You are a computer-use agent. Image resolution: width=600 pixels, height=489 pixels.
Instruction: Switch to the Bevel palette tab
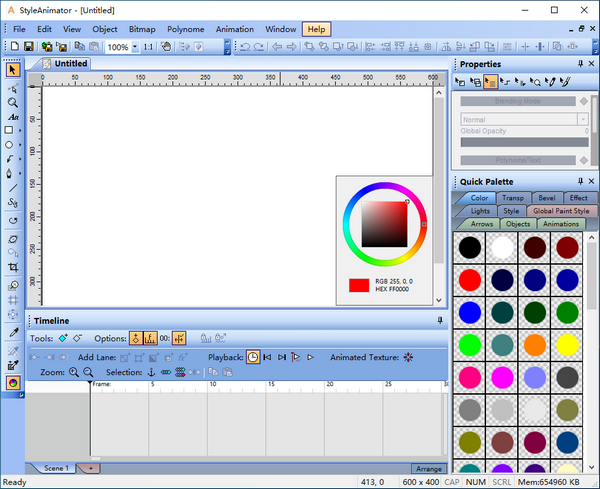[x=545, y=198]
